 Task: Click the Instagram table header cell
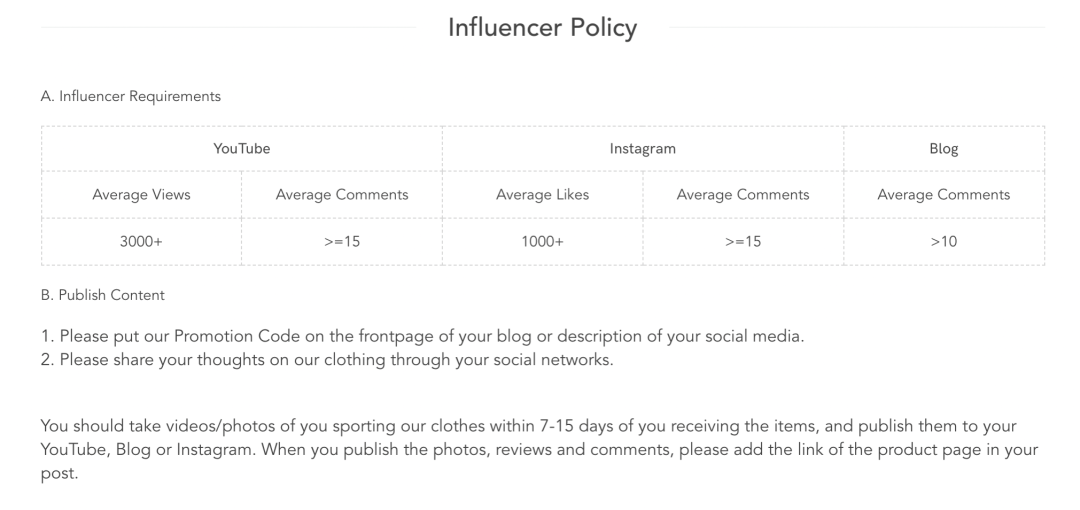[643, 149]
